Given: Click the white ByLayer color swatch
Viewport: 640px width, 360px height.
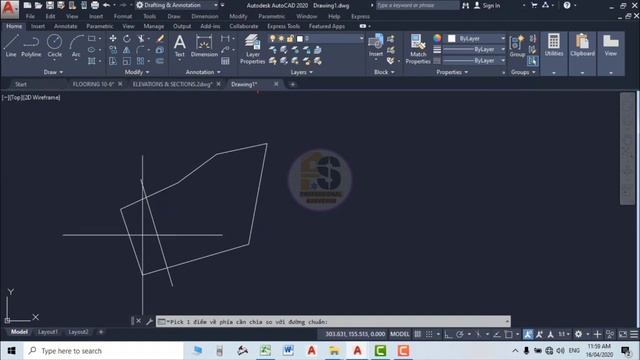Looking at the screenshot, I should tap(451, 38).
